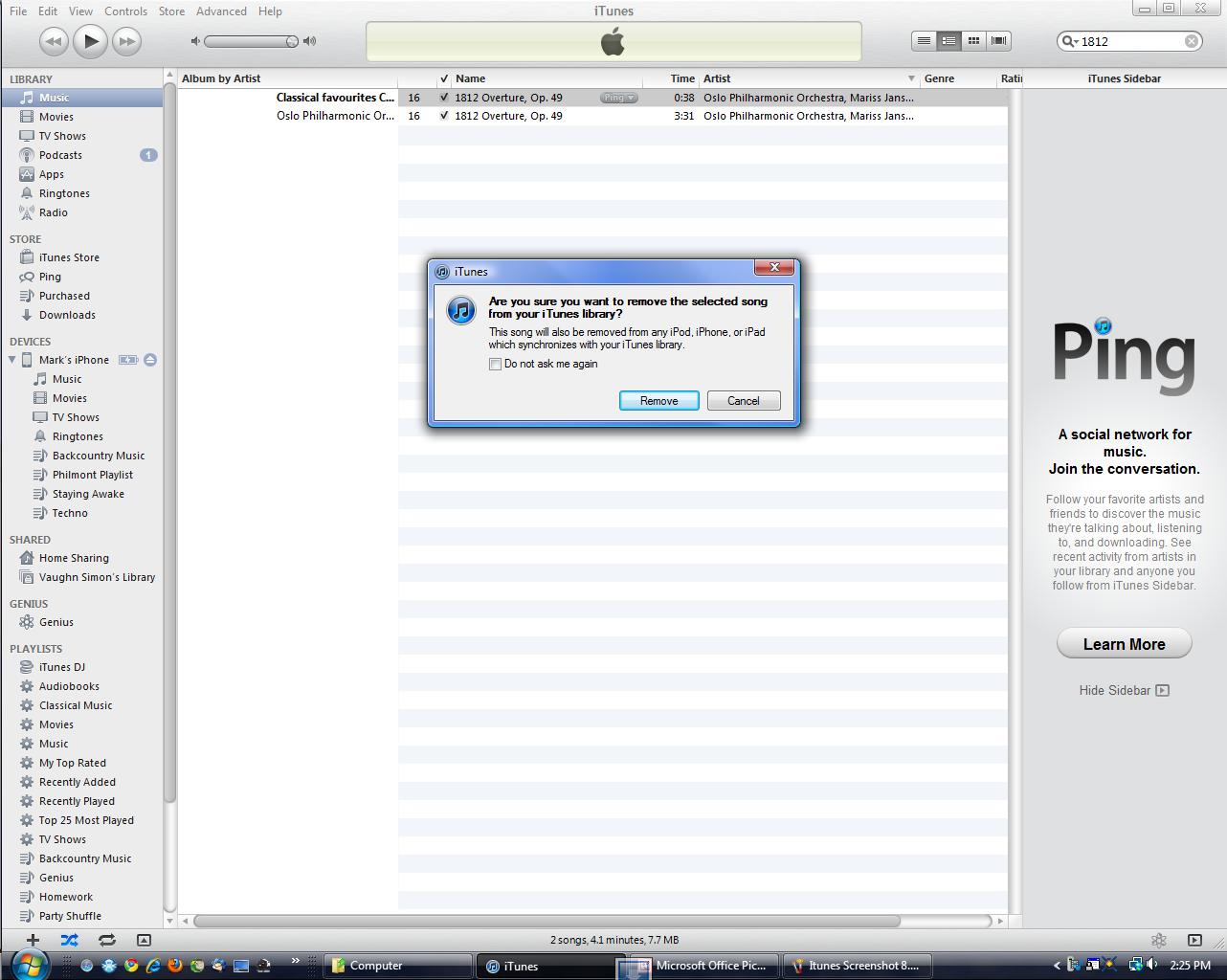Viewport: 1227px width, 980px height.
Task: Switch to list view icon
Action: 924,40
